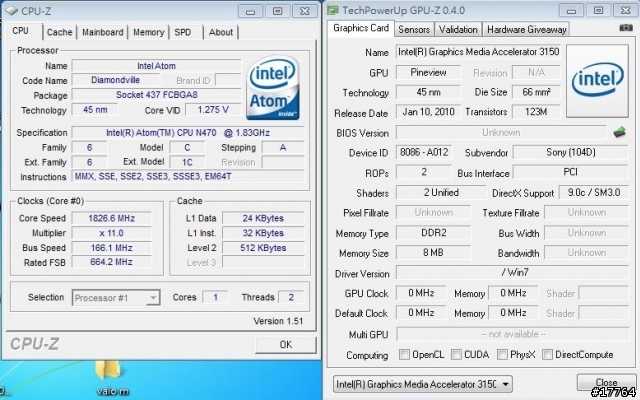Click the Bus Interface value PCI

(x=571, y=172)
